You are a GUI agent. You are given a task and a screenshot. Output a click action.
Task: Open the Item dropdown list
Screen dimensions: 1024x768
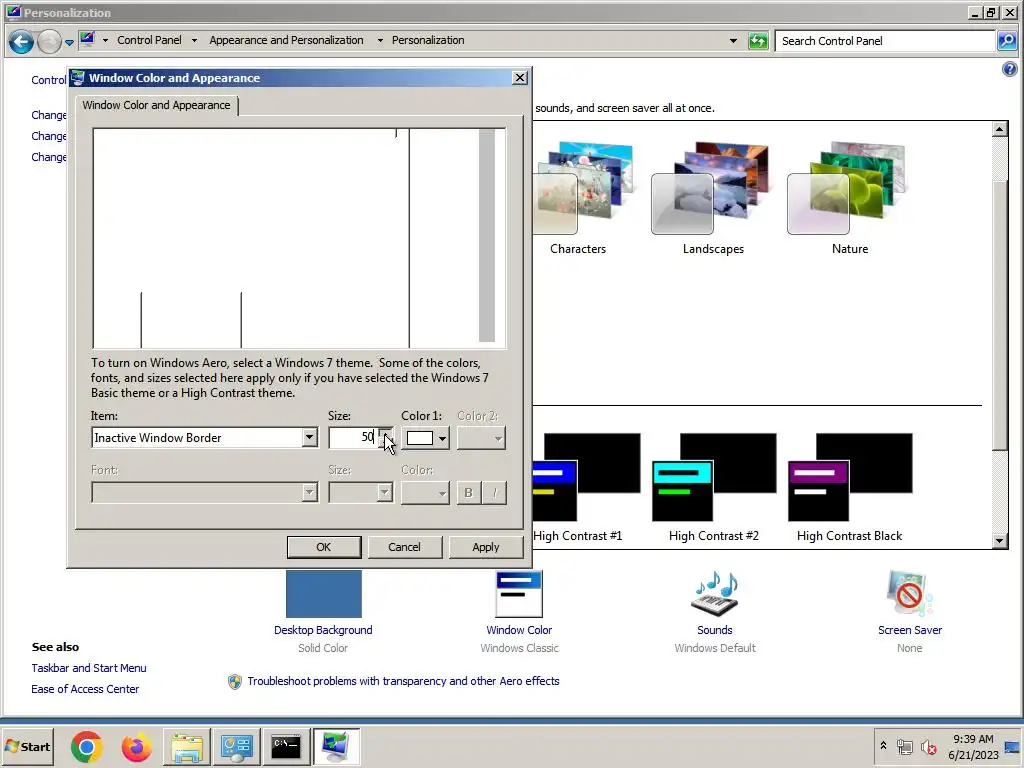pyautogui.click(x=310, y=438)
